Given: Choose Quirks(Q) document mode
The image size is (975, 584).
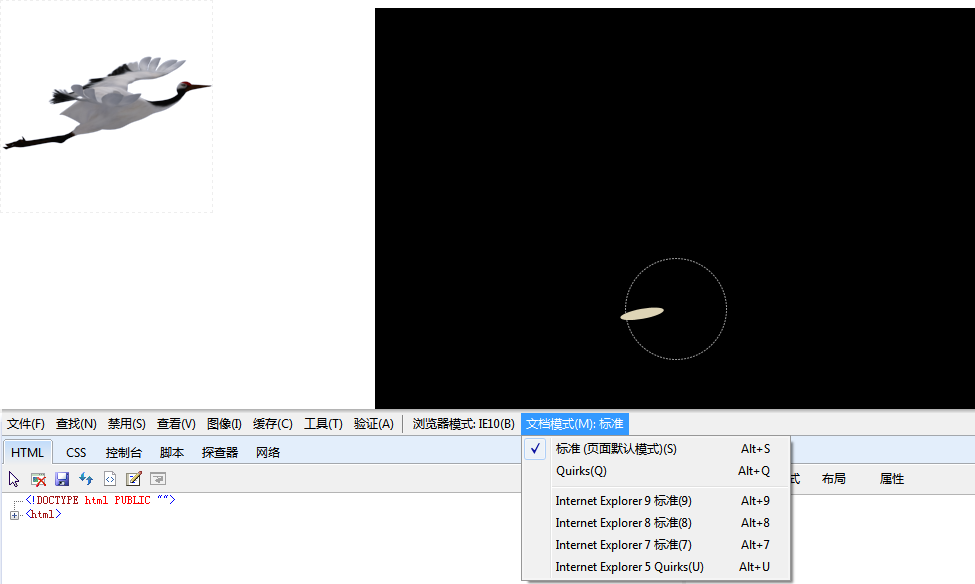Looking at the screenshot, I should click(x=657, y=471).
